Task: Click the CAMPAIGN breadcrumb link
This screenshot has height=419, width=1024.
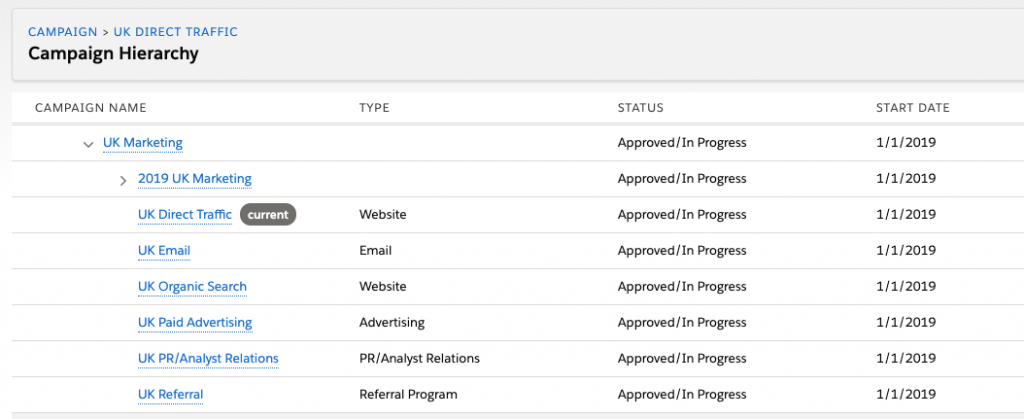Action: point(62,32)
